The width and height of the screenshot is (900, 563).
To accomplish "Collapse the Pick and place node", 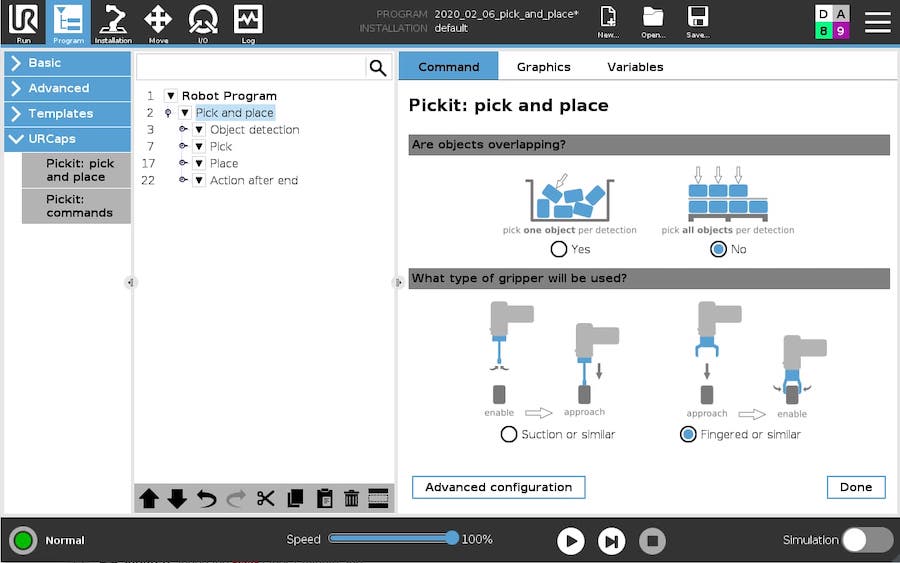I will coord(185,112).
